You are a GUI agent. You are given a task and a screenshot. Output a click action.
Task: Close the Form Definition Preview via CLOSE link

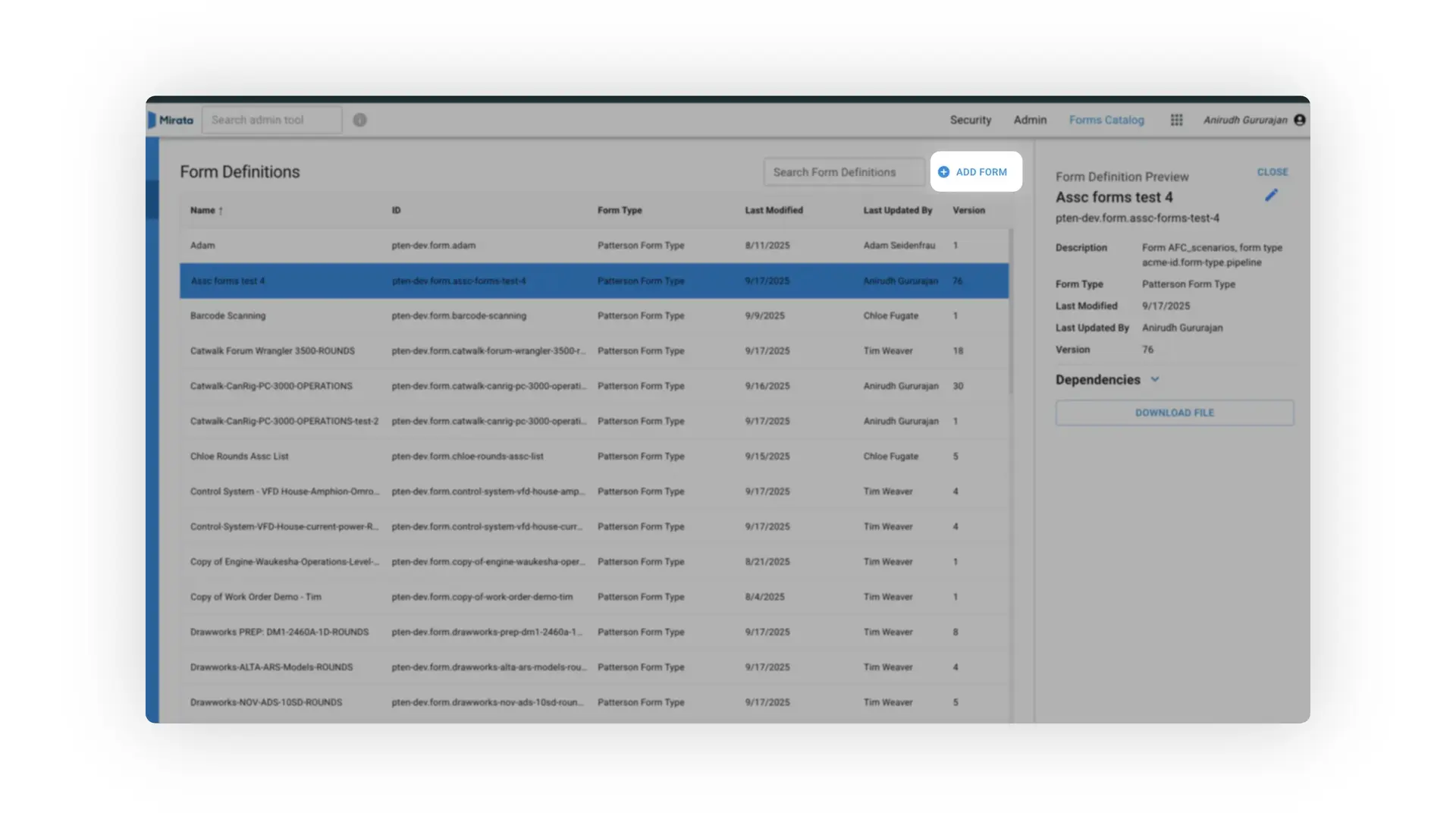pyautogui.click(x=1272, y=172)
